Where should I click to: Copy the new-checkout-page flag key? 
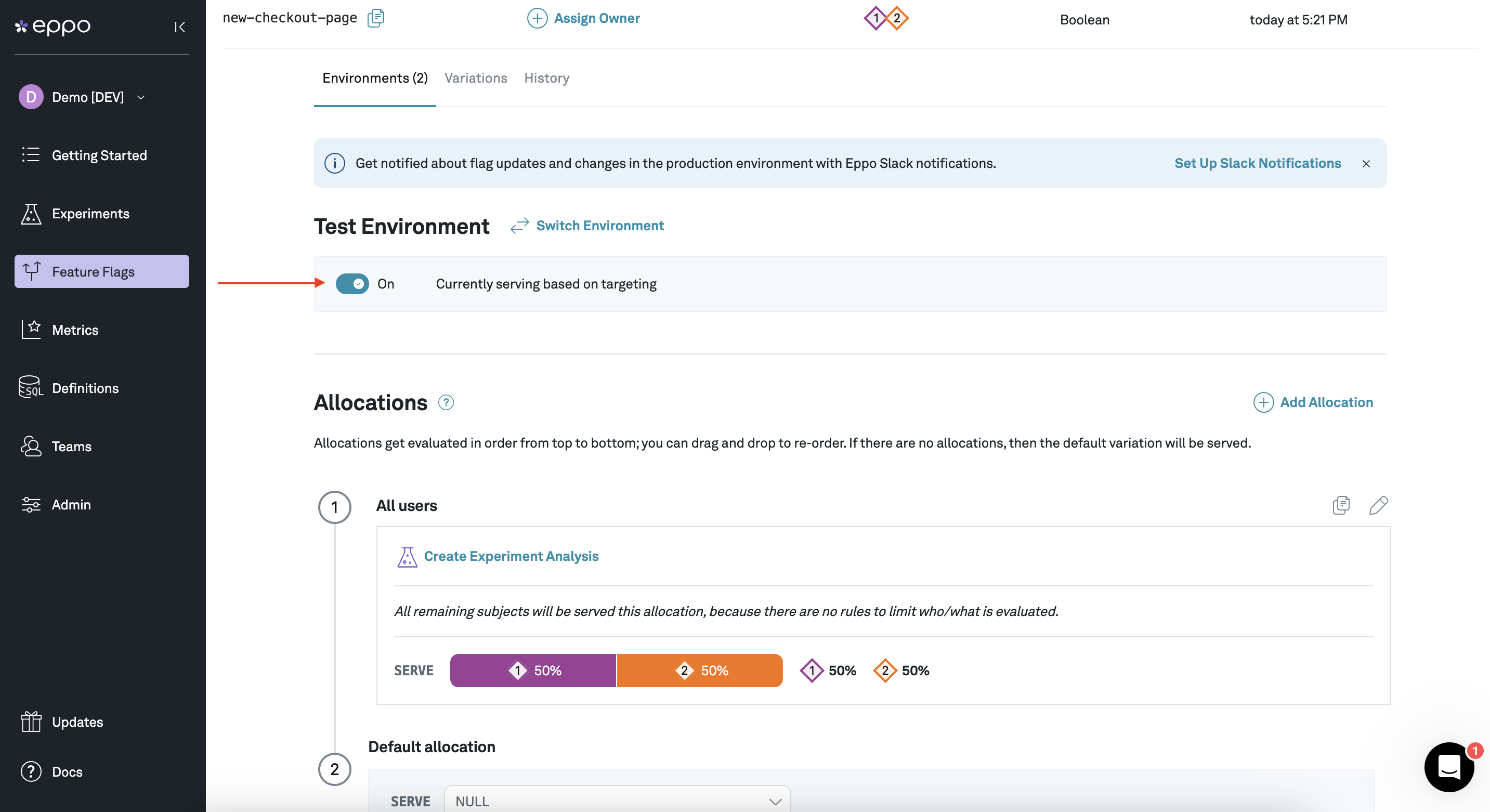point(376,18)
